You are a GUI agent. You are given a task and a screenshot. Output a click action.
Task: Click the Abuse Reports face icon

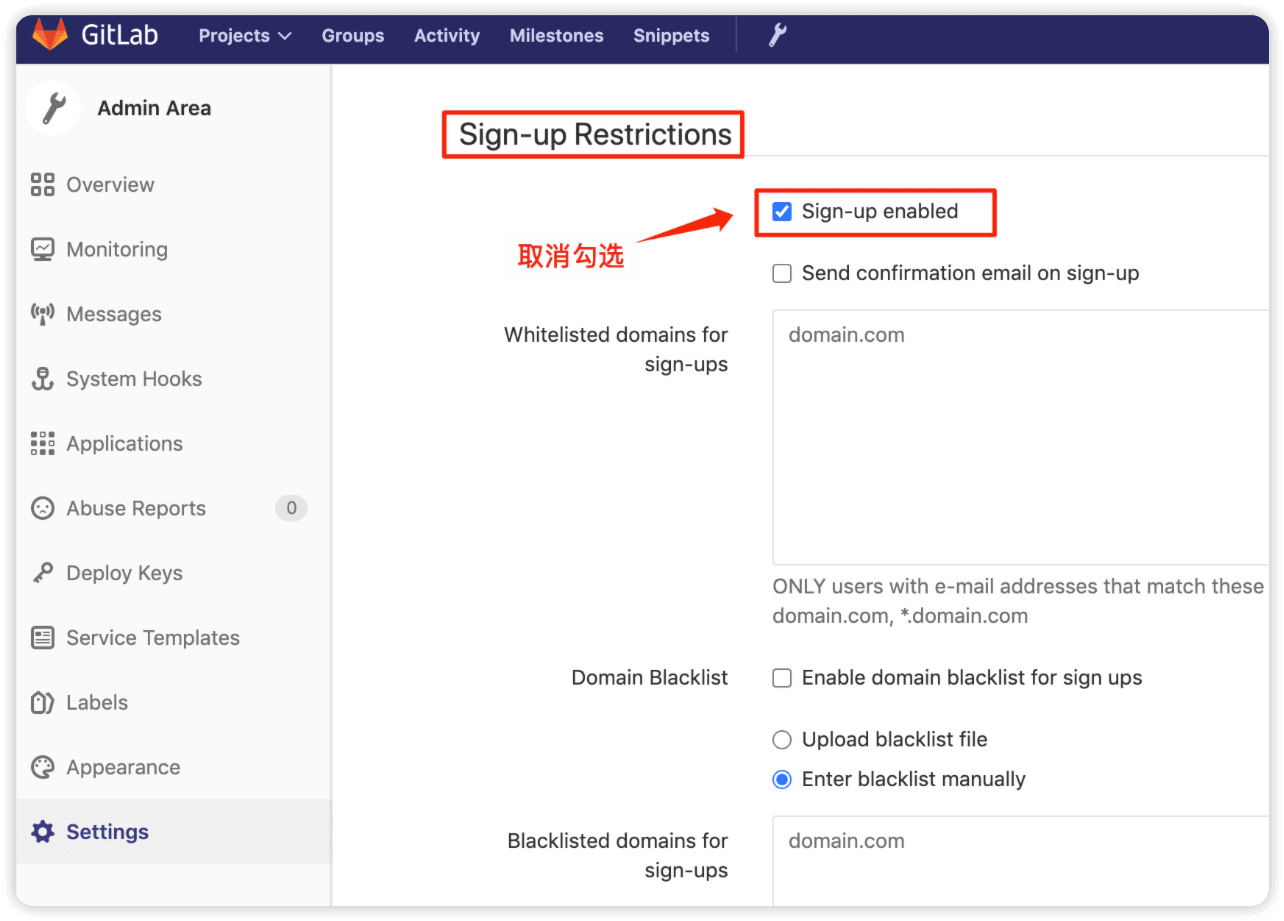[x=42, y=508]
